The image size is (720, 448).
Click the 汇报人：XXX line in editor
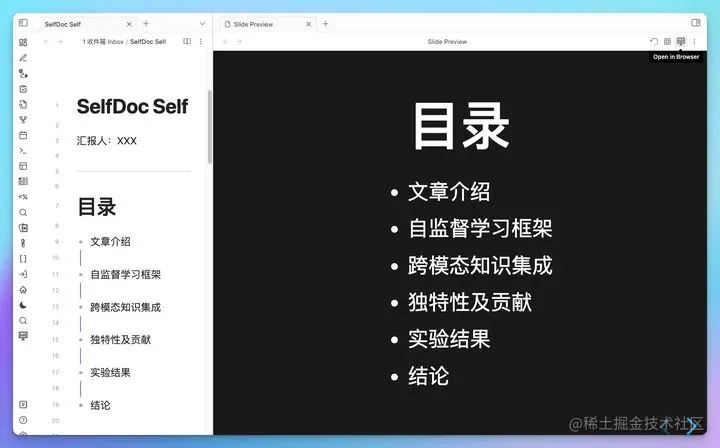(x=107, y=141)
